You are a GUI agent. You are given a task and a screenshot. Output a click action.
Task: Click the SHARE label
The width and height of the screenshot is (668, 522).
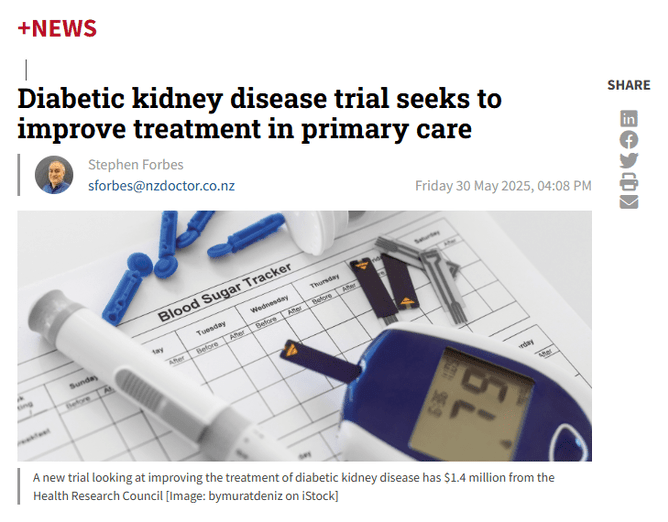click(x=628, y=85)
